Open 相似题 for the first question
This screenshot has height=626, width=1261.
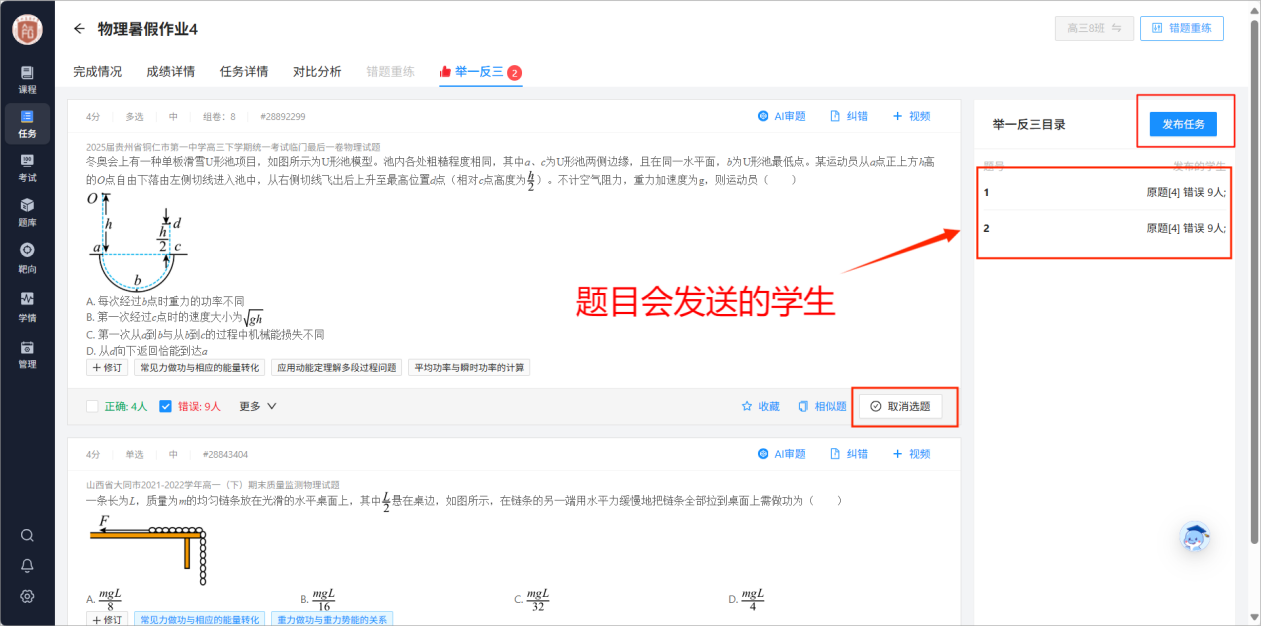point(822,406)
